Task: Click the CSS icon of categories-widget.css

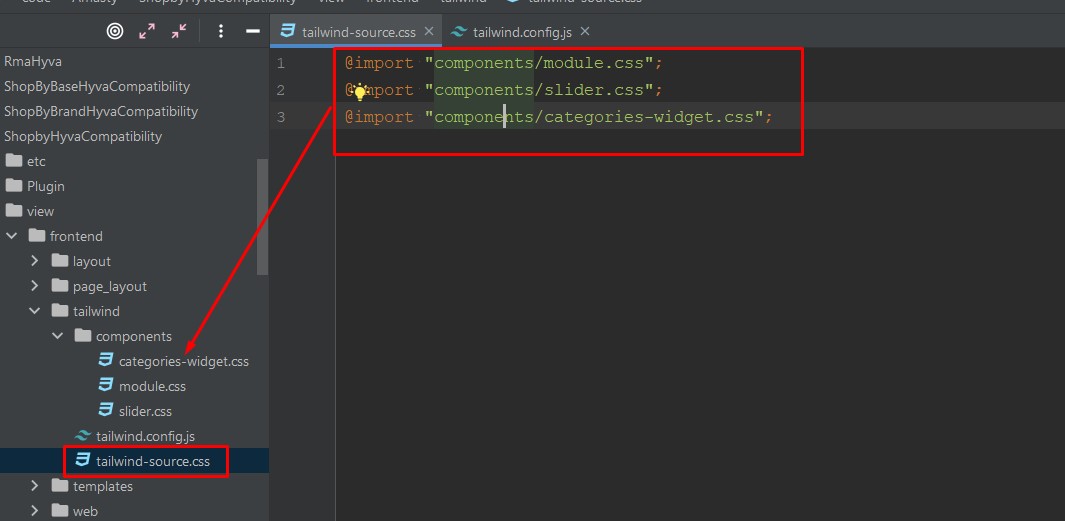Action: pyautogui.click(x=105, y=361)
